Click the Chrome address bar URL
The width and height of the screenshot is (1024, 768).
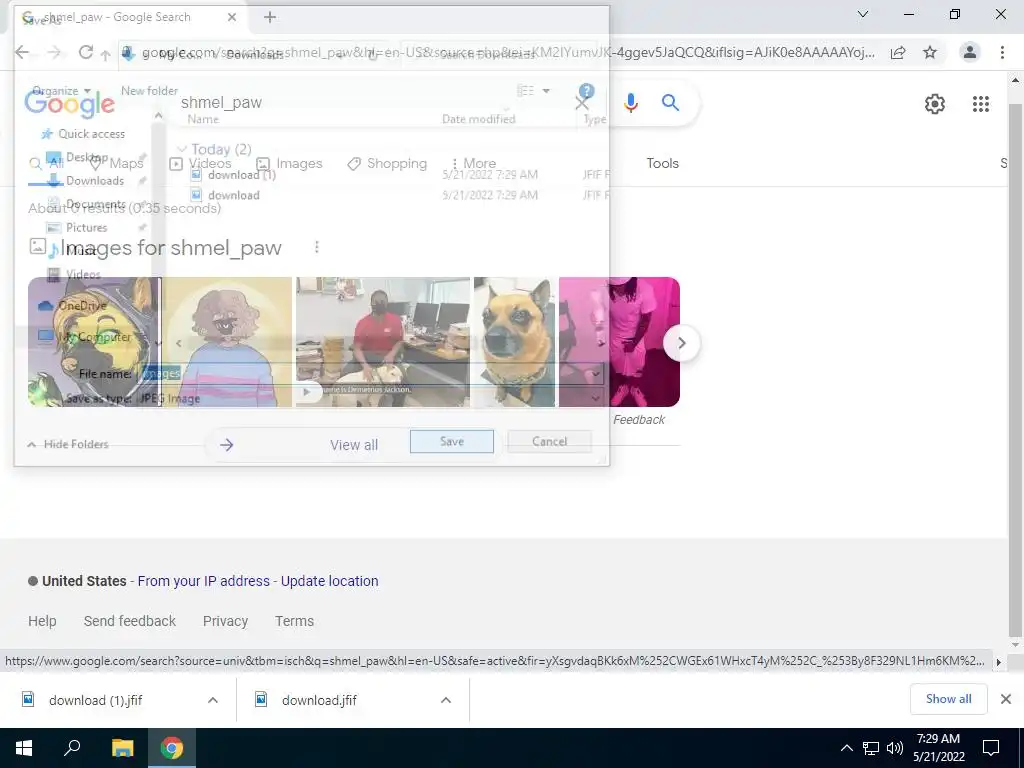pos(506,52)
